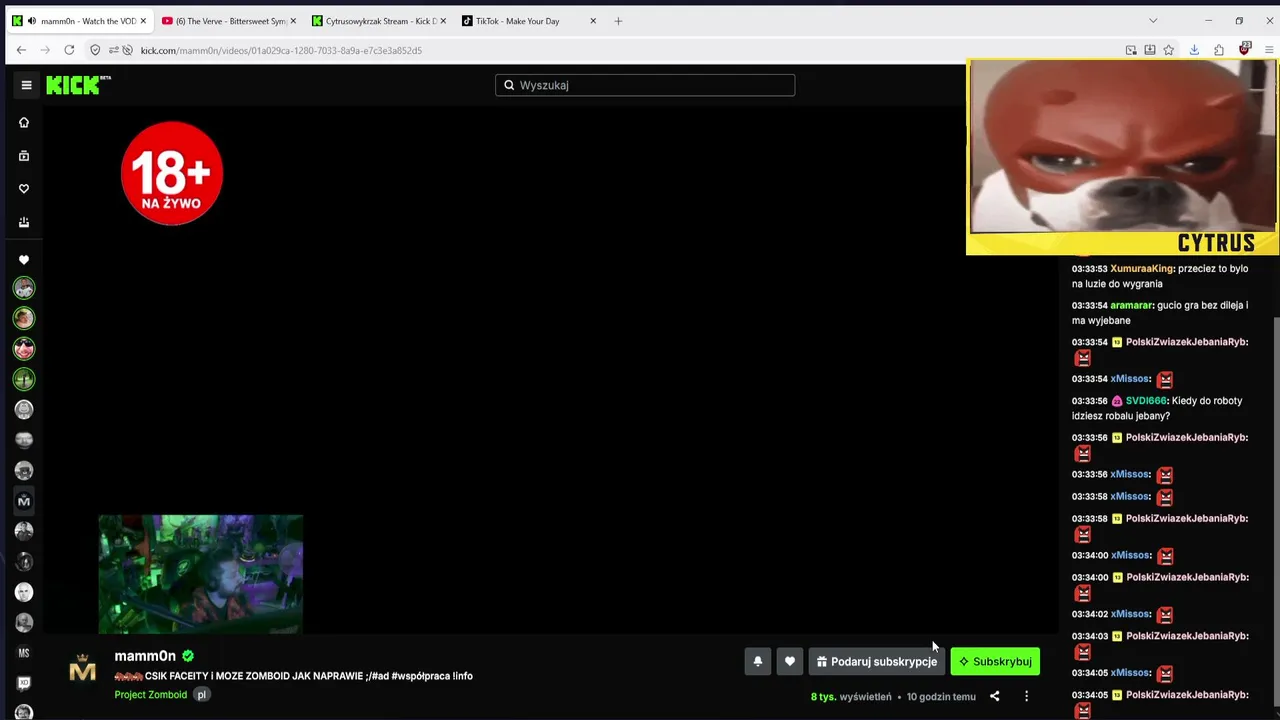Open the Browse icon below Home in sidebar

pyautogui.click(x=24, y=156)
